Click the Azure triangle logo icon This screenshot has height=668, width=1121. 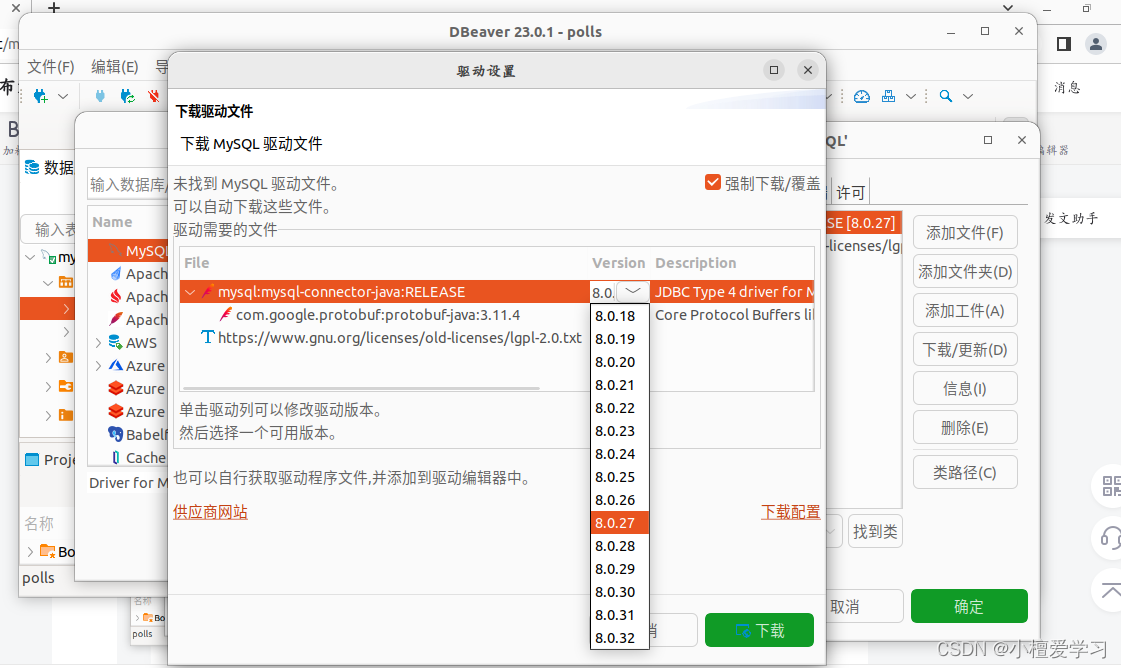pyautogui.click(x=116, y=365)
